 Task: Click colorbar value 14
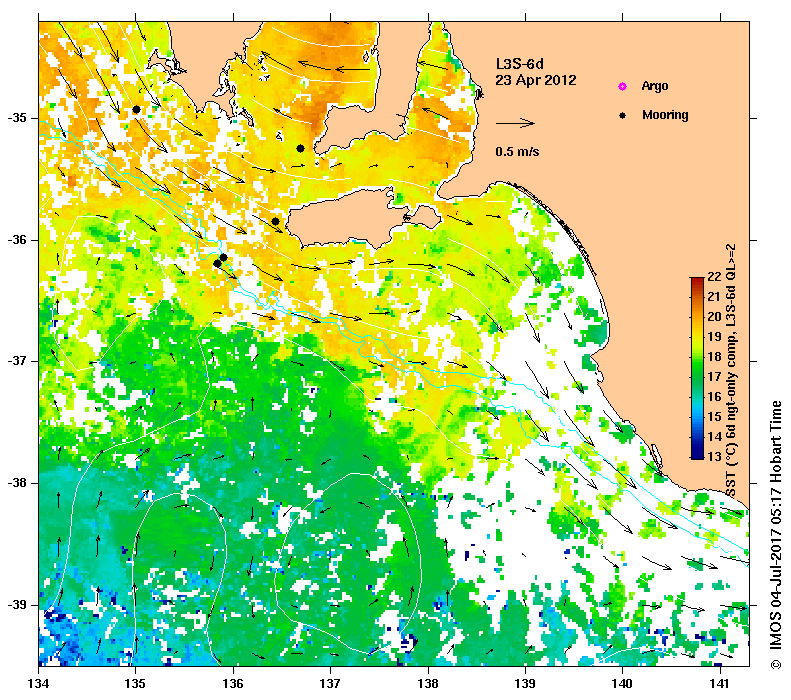[714, 437]
